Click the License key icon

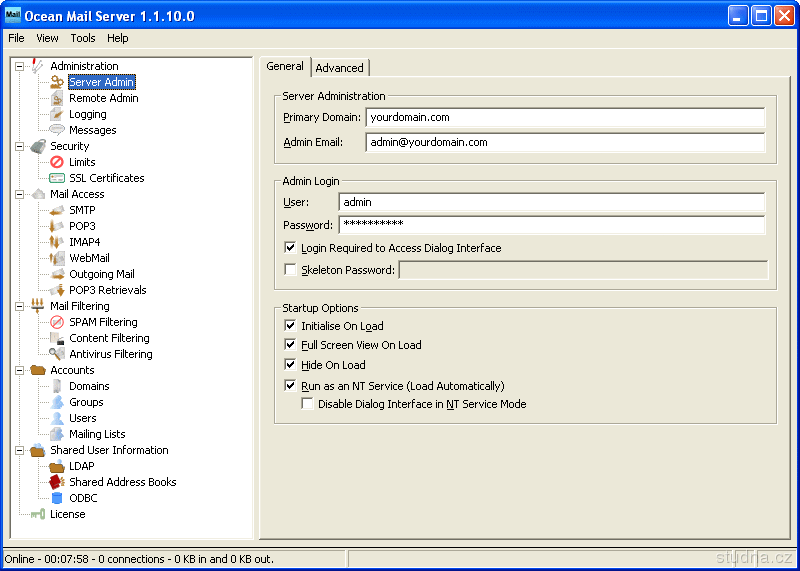38,514
